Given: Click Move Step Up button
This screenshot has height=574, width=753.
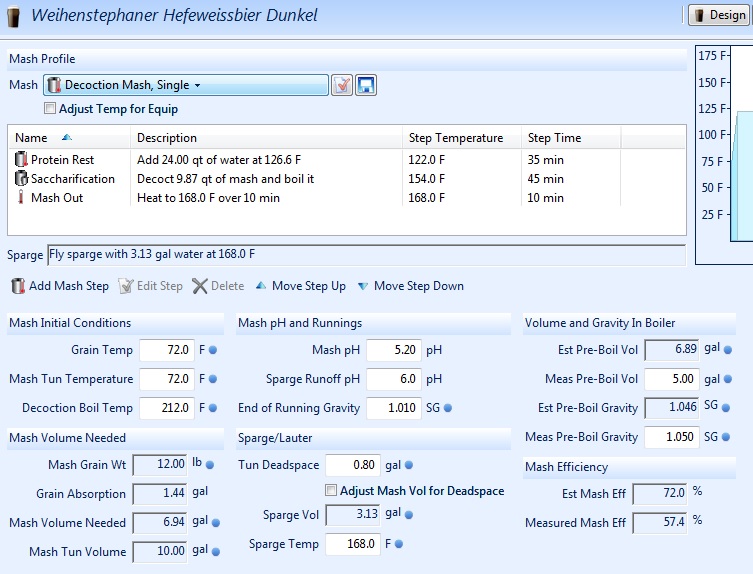Looking at the screenshot, I should tap(301, 286).
